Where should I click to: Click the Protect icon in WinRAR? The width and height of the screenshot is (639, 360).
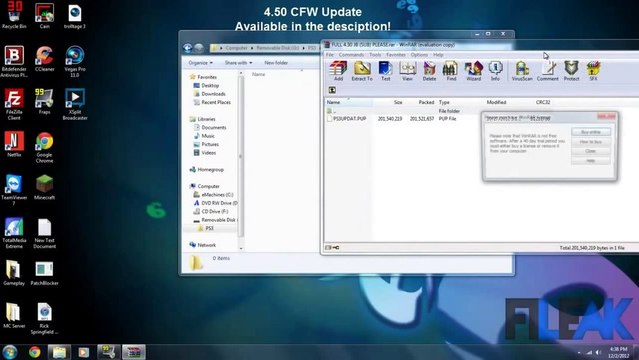(571, 71)
